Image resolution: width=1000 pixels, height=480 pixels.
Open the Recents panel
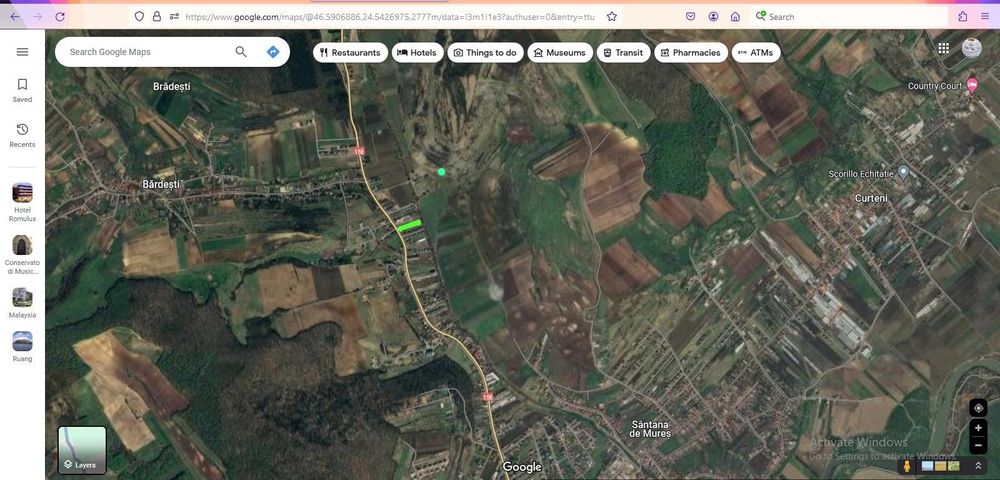(22, 135)
